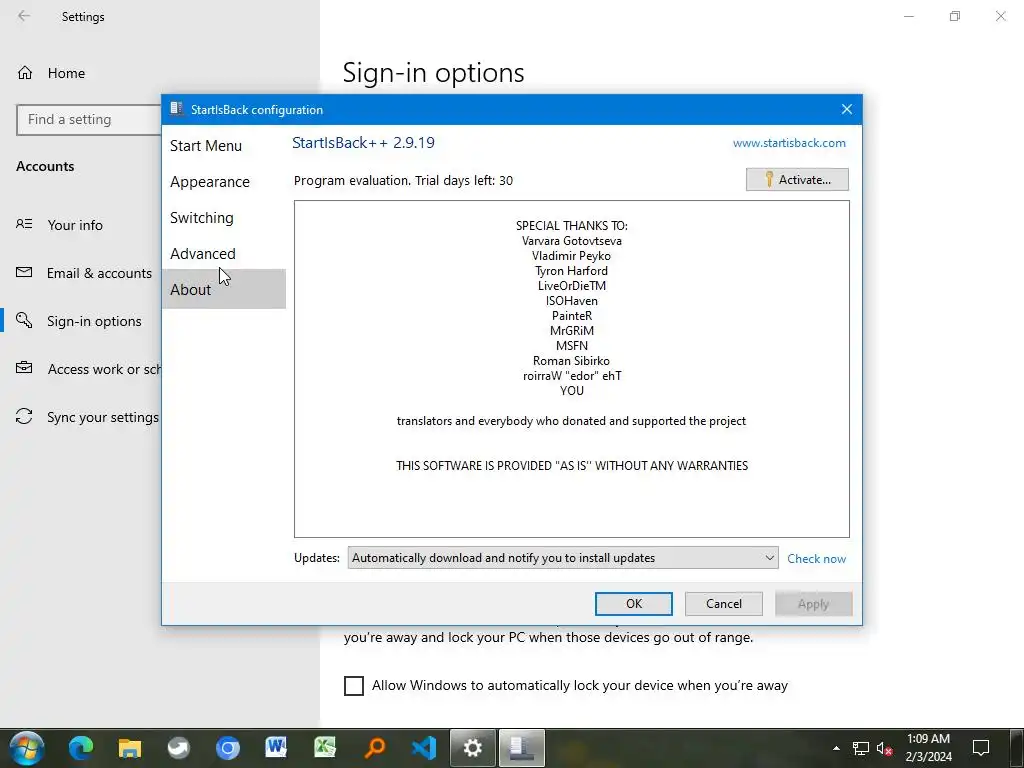Launch Visual Studio Code from taskbar
1024x768 pixels.
[423, 748]
